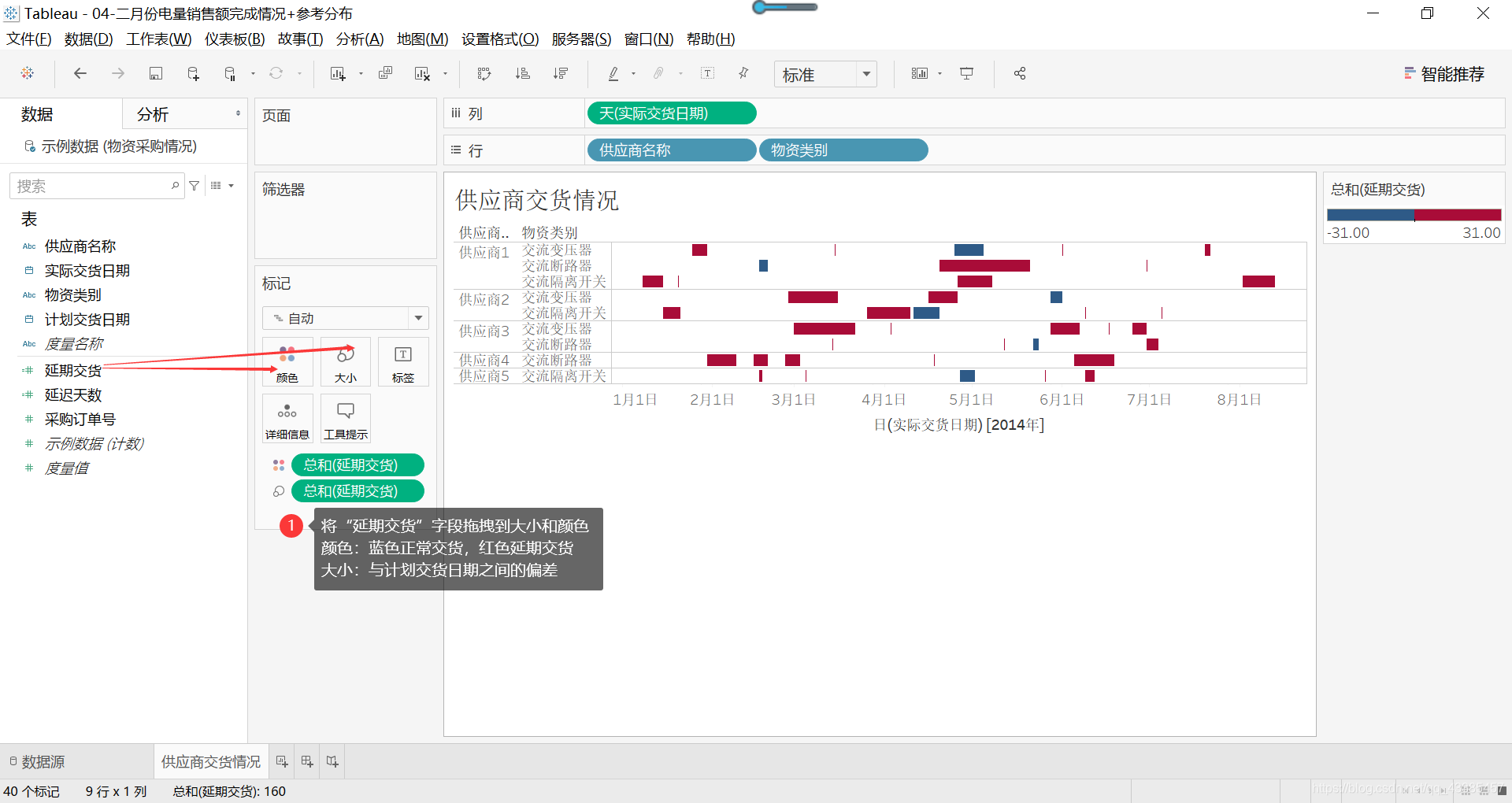Open the 分析(A) menu
The image size is (1512, 803).
click(x=360, y=39)
